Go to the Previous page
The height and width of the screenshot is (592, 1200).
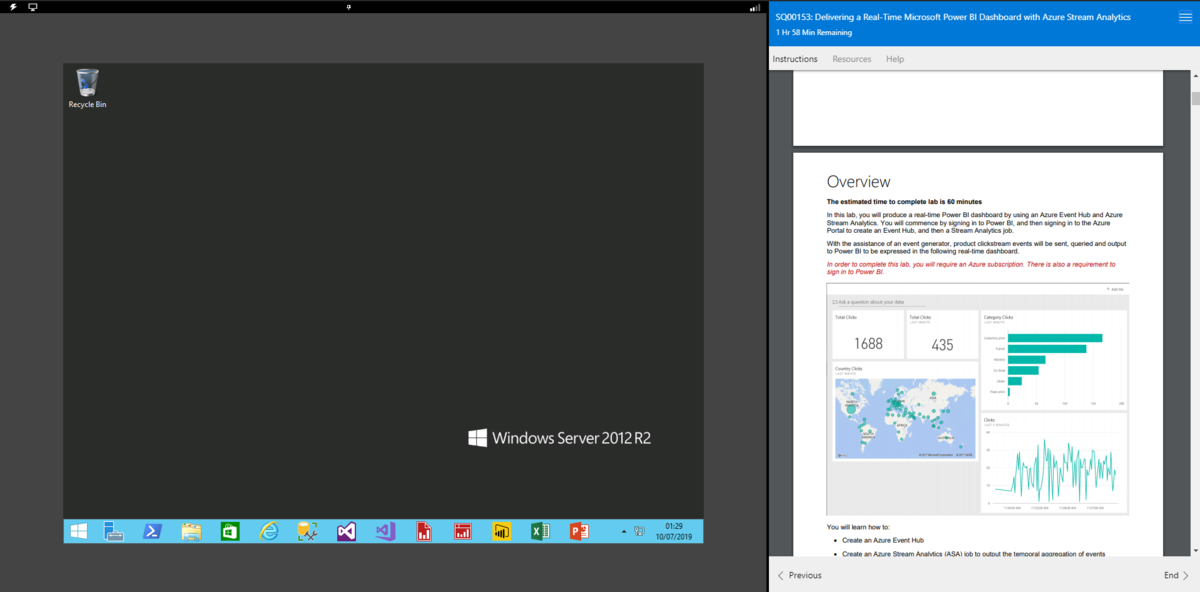799,575
